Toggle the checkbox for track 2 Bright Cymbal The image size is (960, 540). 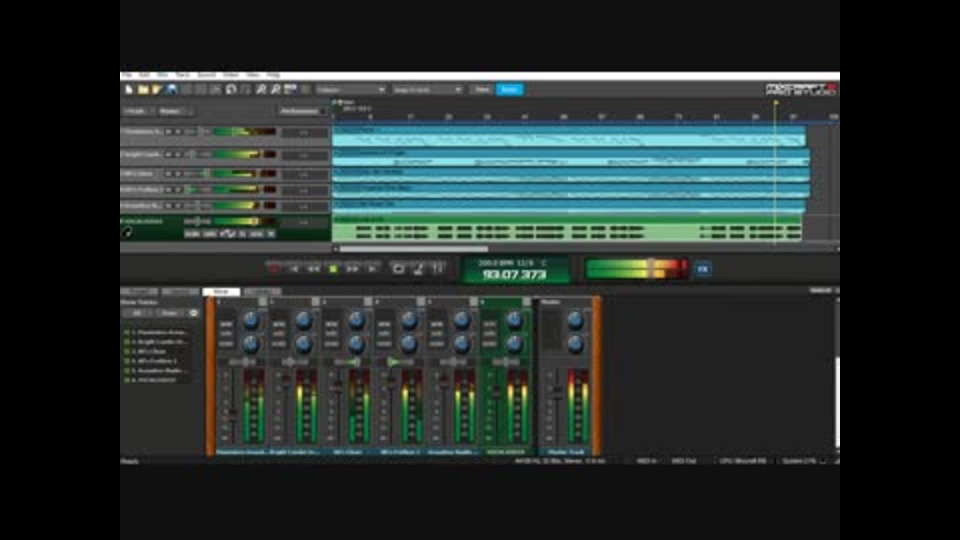click(127, 342)
